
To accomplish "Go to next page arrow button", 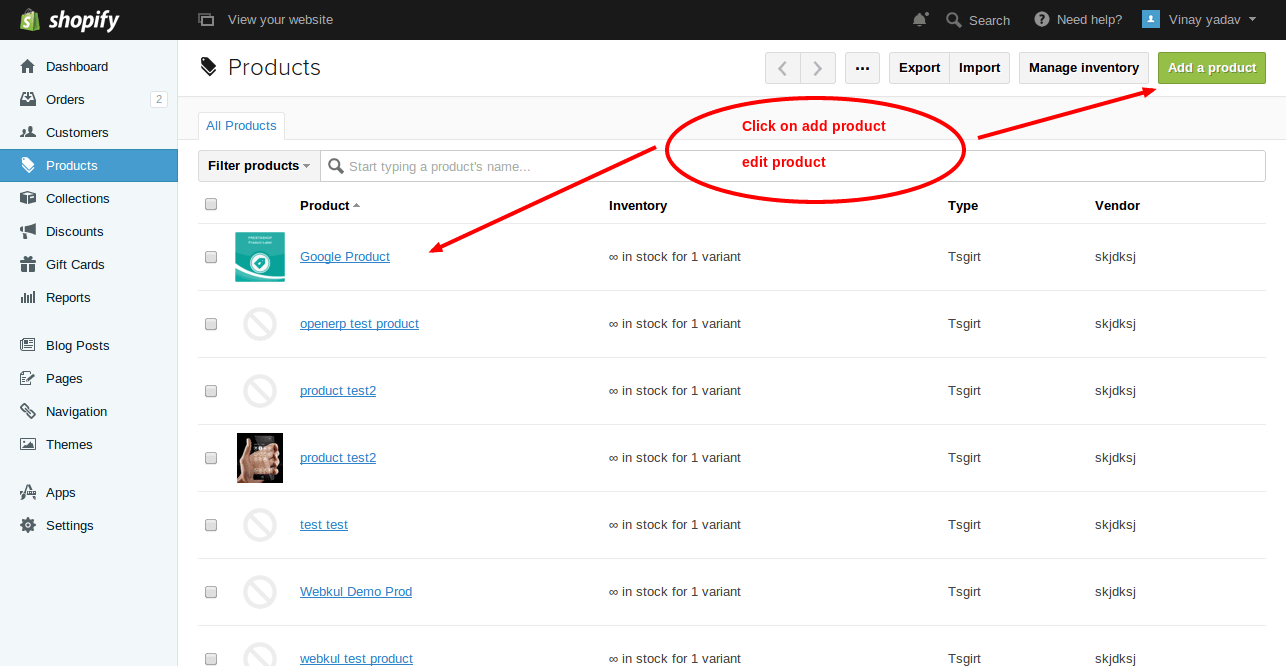I will click(x=818, y=68).
